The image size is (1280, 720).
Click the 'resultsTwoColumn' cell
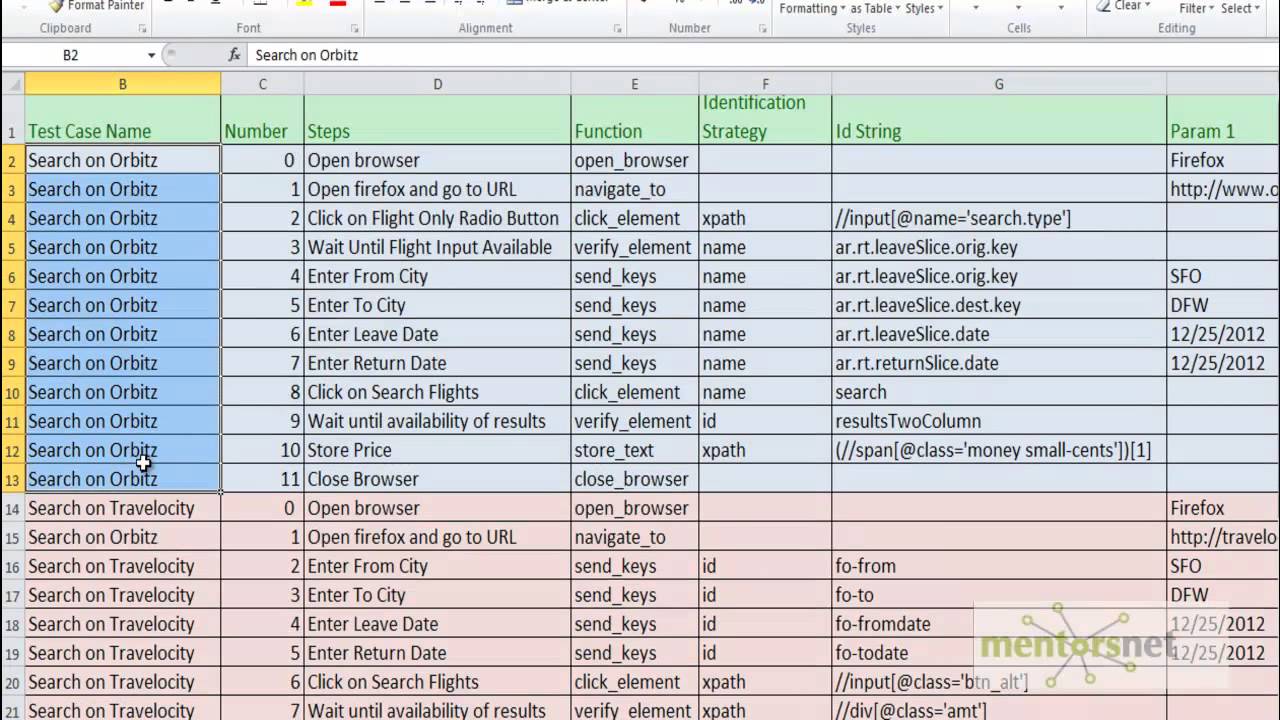click(999, 421)
